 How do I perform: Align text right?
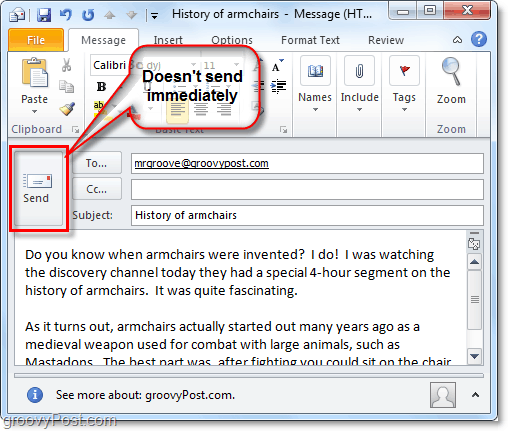point(224,109)
